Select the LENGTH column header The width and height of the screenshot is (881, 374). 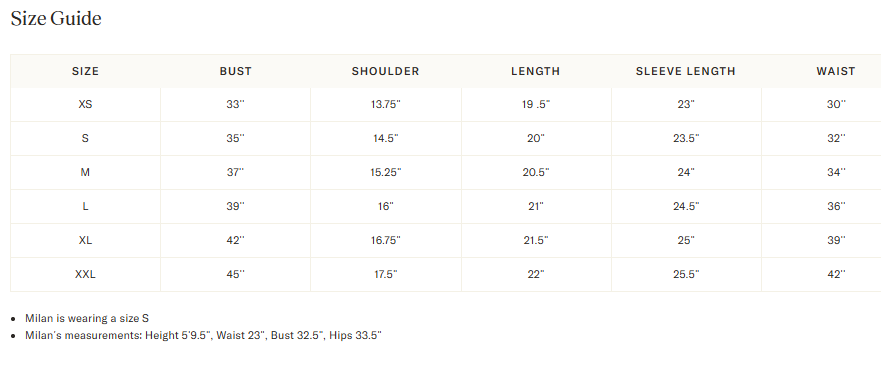pos(535,71)
